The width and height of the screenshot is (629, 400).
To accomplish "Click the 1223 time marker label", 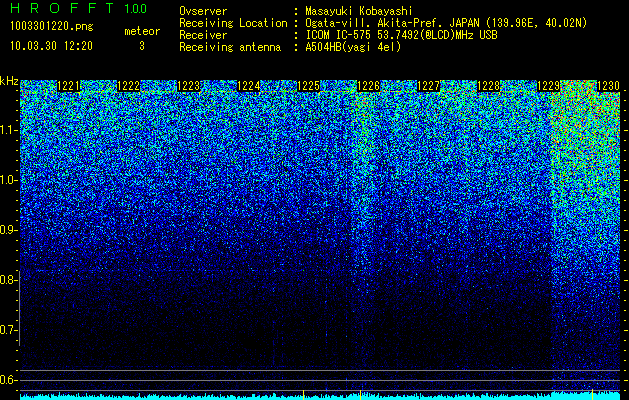I will pos(189,86).
